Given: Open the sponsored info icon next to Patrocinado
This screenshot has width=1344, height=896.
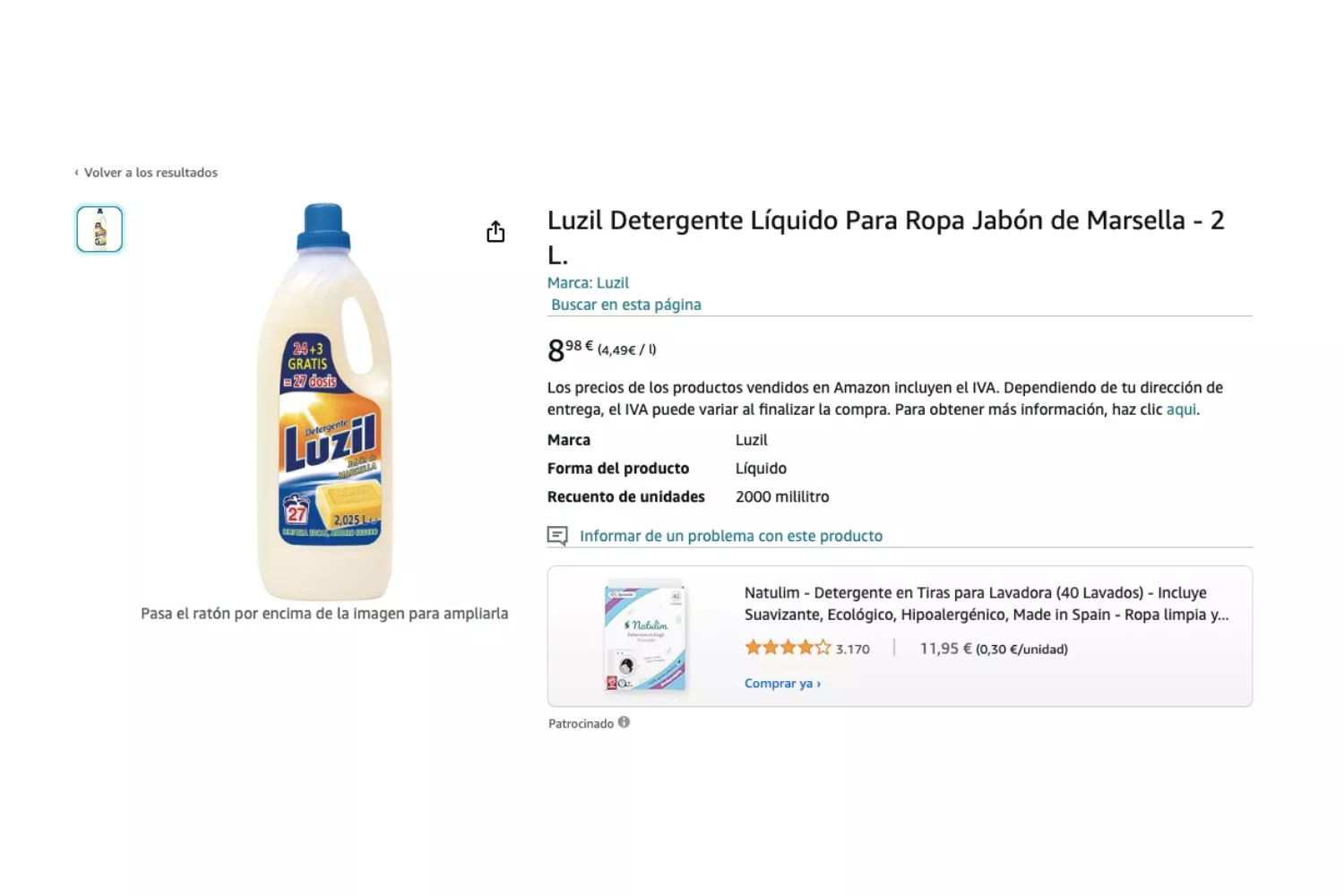Looking at the screenshot, I should pyautogui.click(x=624, y=722).
